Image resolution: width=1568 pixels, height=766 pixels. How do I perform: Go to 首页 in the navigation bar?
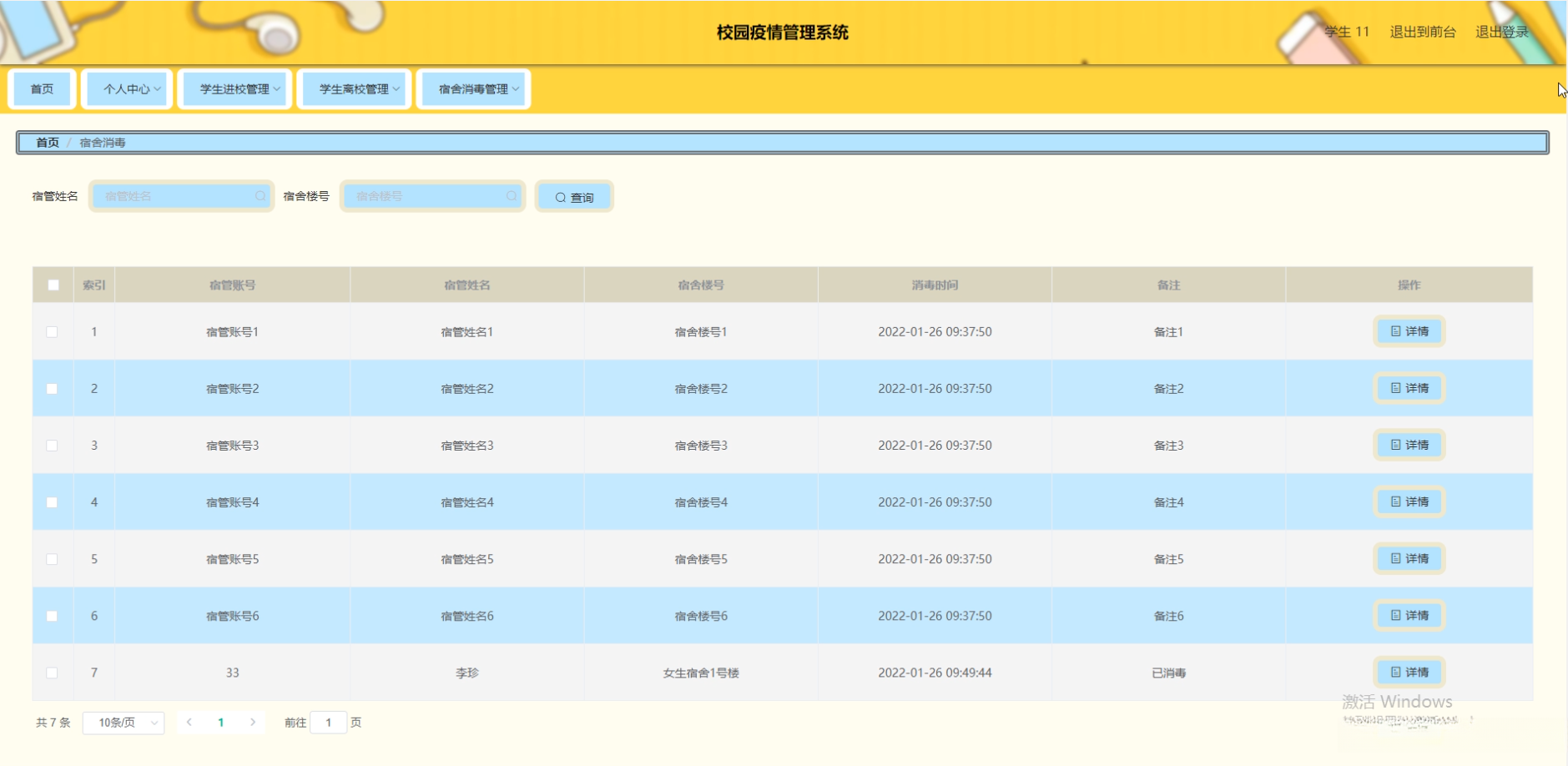point(42,89)
